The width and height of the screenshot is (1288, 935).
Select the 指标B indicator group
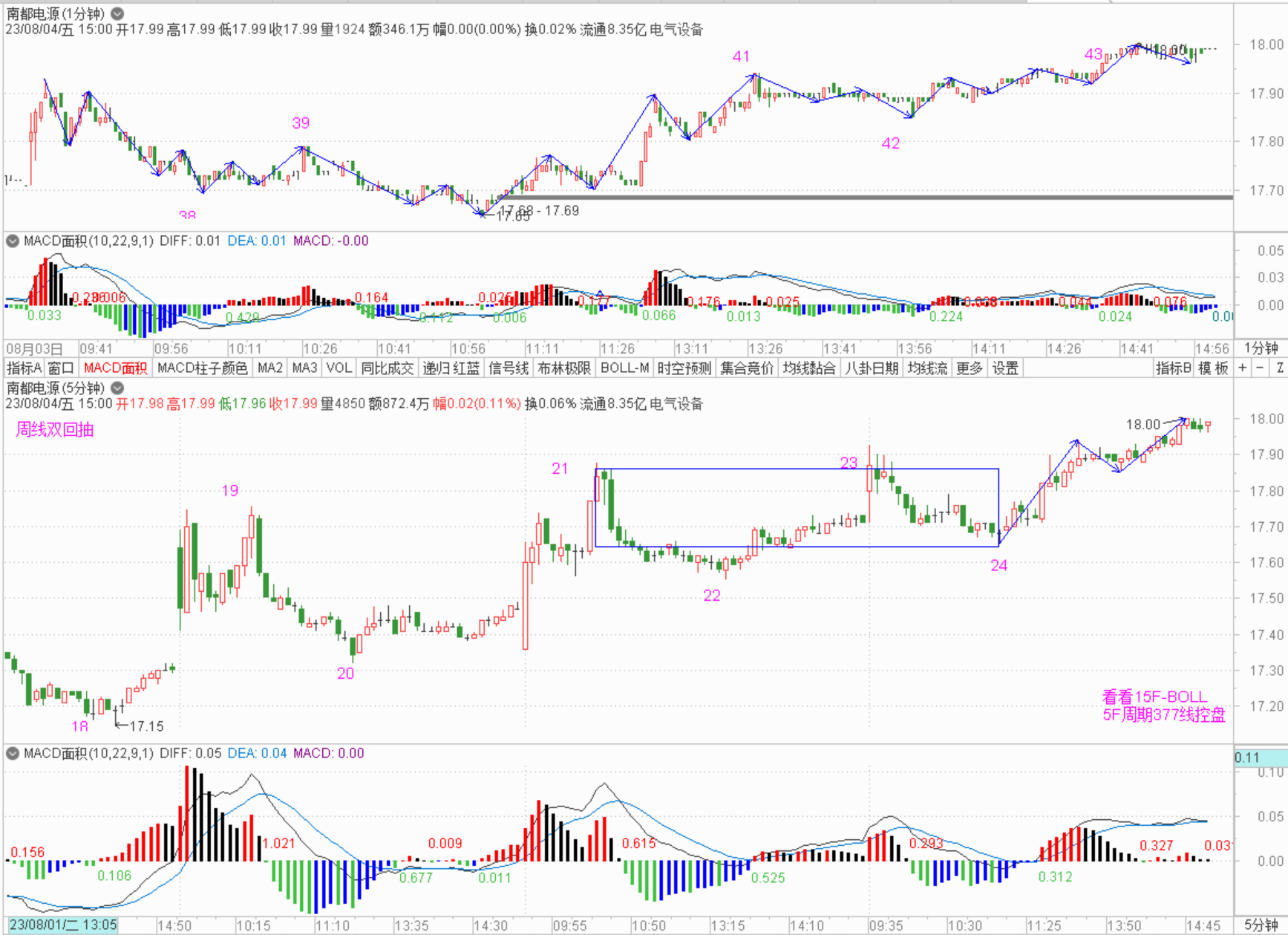1174,368
